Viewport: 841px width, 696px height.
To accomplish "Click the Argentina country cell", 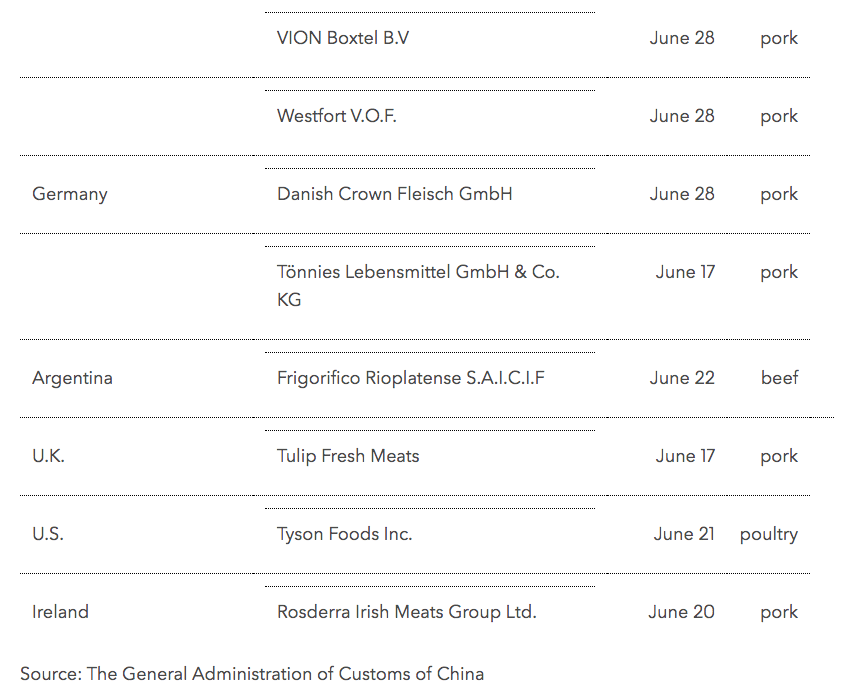I will [72, 378].
